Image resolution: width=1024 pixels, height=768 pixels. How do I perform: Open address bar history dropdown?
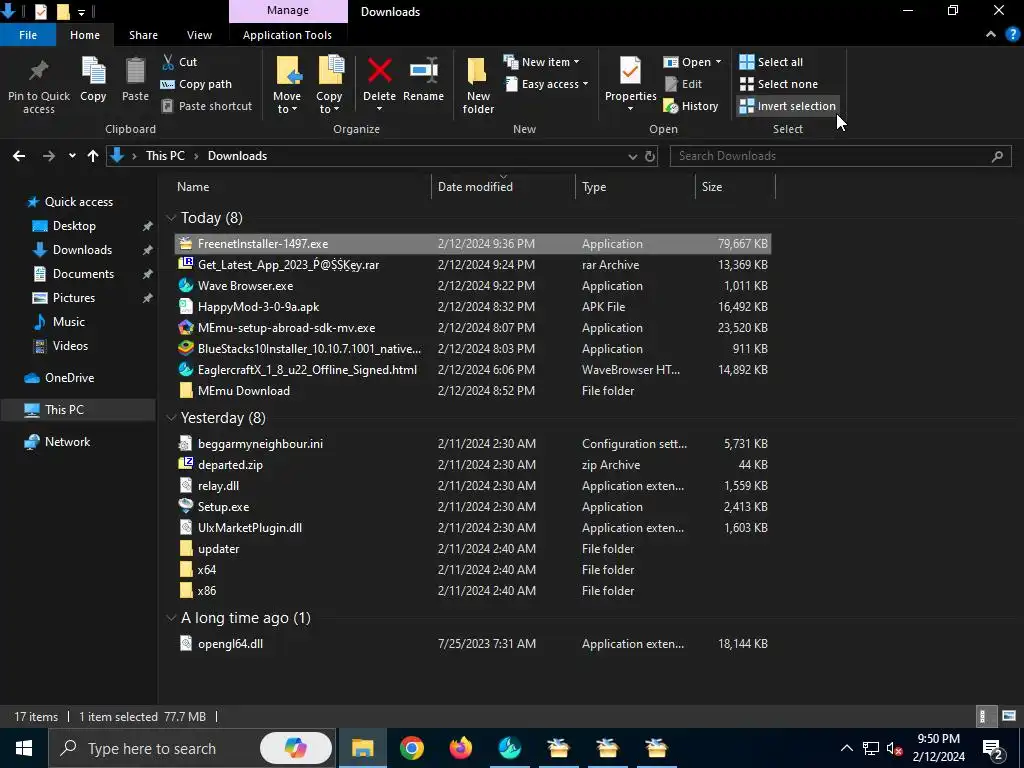point(632,156)
